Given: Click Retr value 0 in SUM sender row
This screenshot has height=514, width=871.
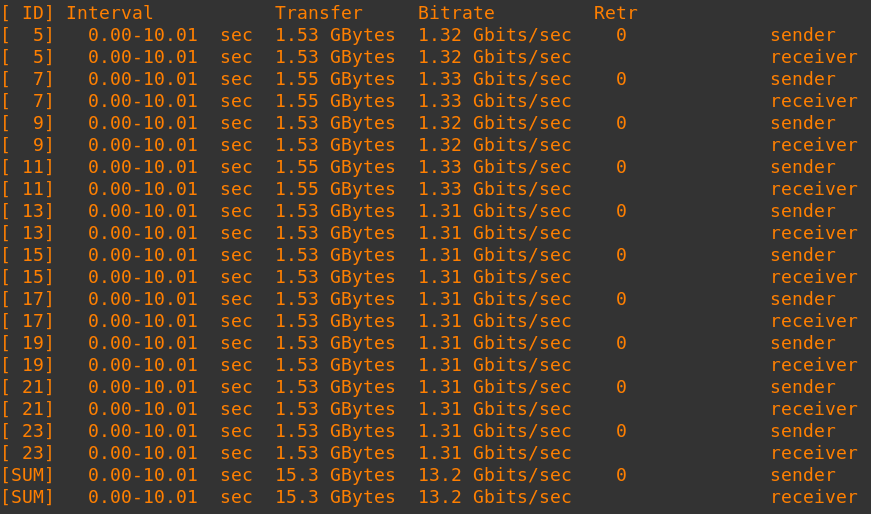Looking at the screenshot, I should (621, 475).
